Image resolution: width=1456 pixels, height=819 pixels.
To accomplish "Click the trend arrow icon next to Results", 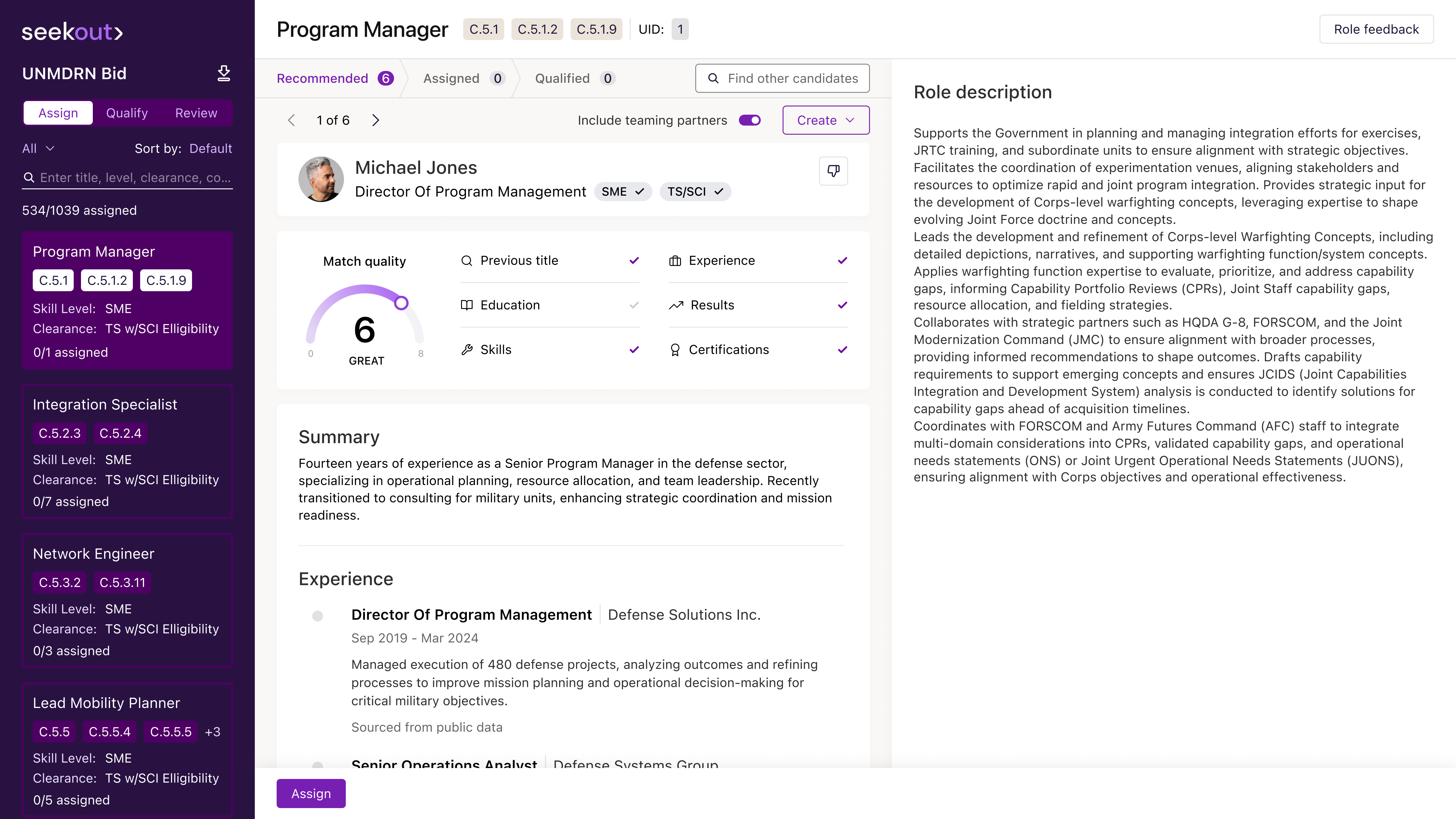I will pyautogui.click(x=676, y=305).
